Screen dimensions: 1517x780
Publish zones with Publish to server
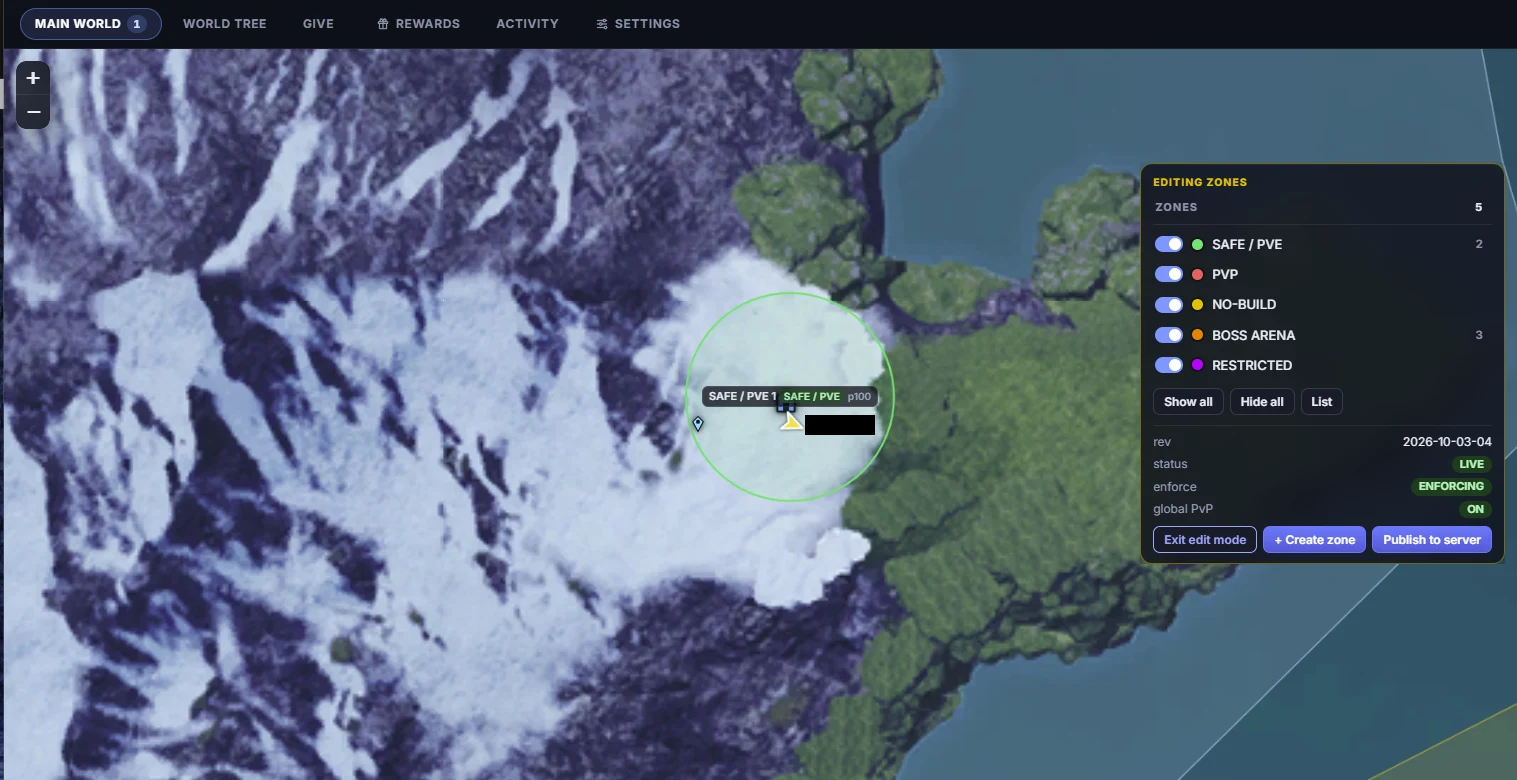coord(1432,539)
